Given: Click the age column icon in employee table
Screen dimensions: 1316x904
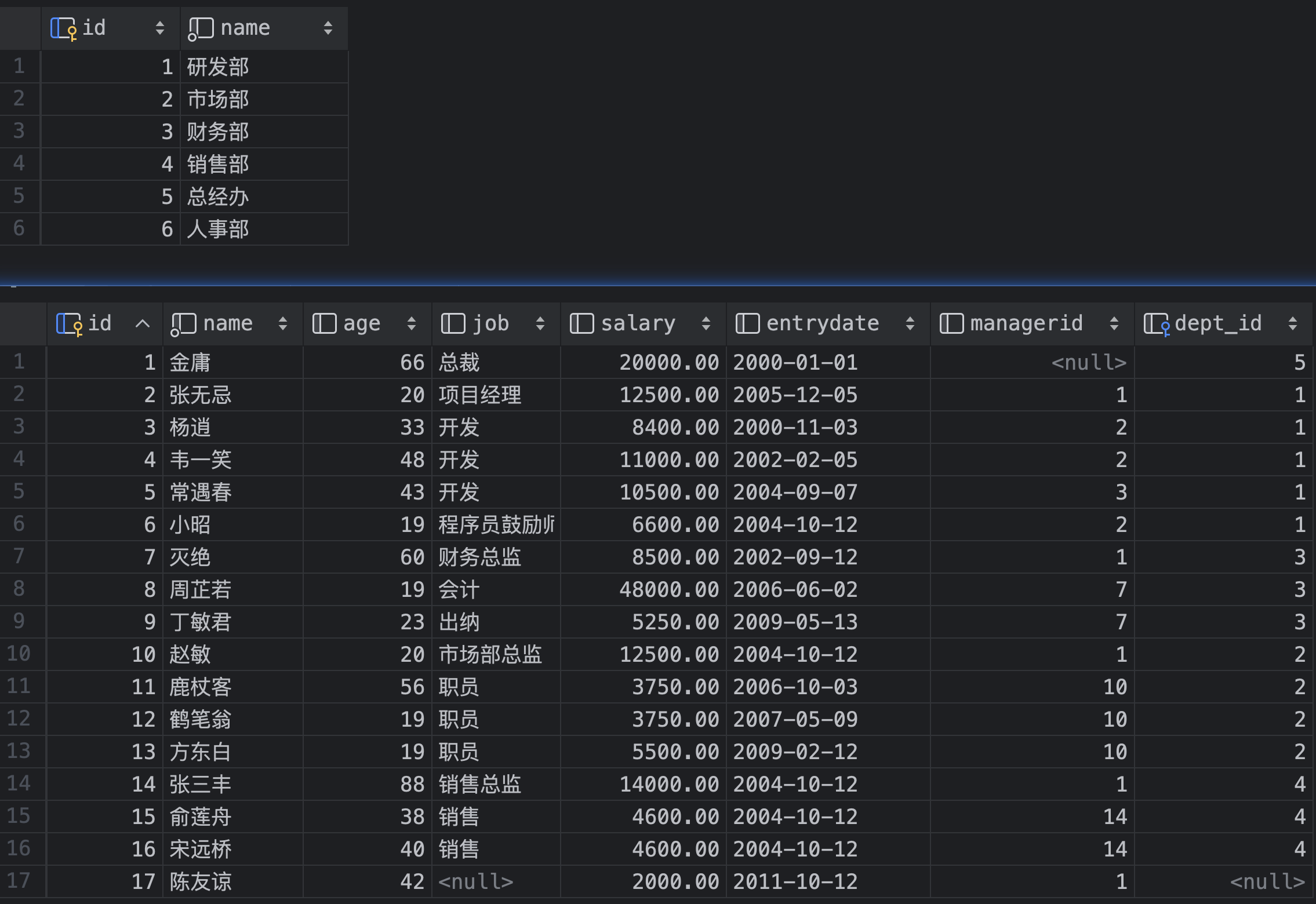Looking at the screenshot, I should (324, 323).
